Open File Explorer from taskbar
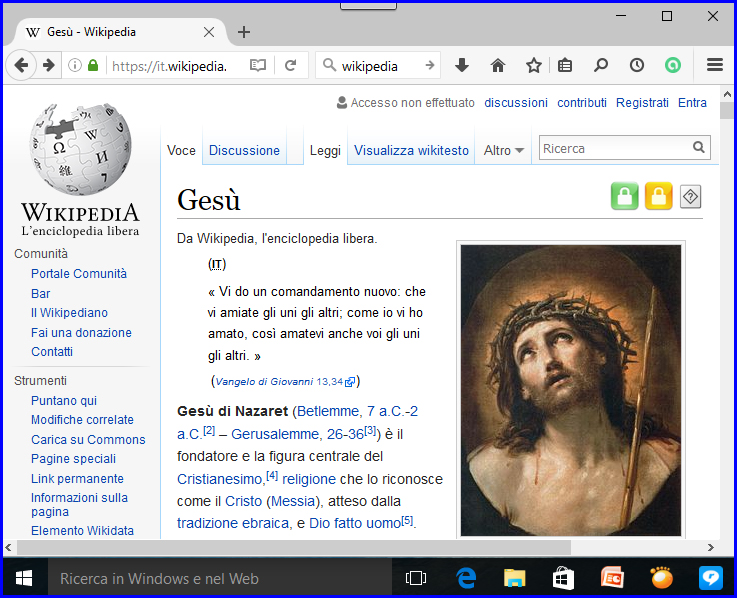Viewport: 737px width, 598px height. [x=515, y=578]
